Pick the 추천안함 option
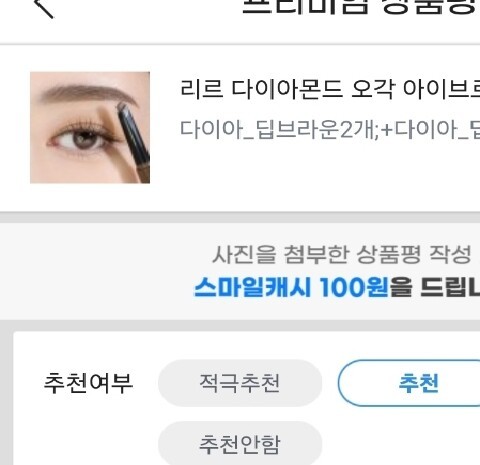 (240, 443)
